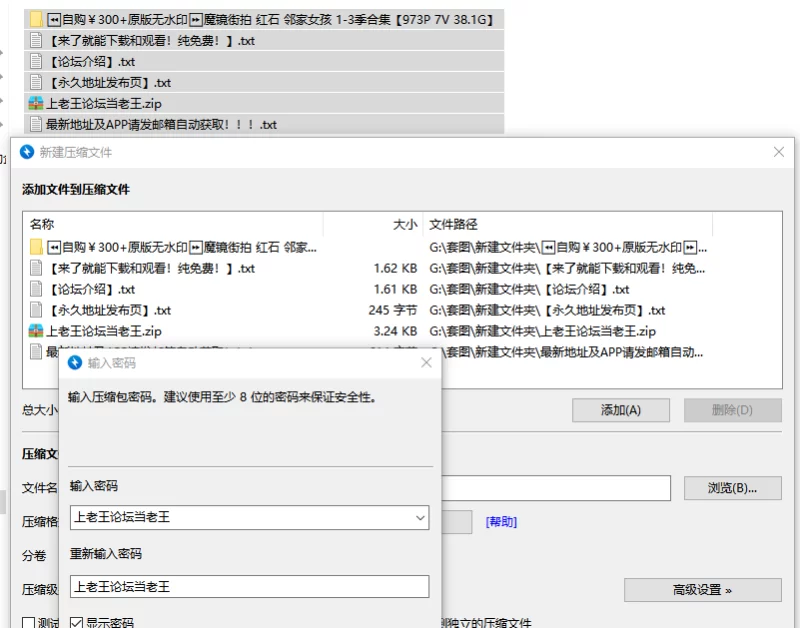The width and height of the screenshot is (800, 628).
Task: Sort the file list by the 名称 column header
Action: (x=42, y=225)
